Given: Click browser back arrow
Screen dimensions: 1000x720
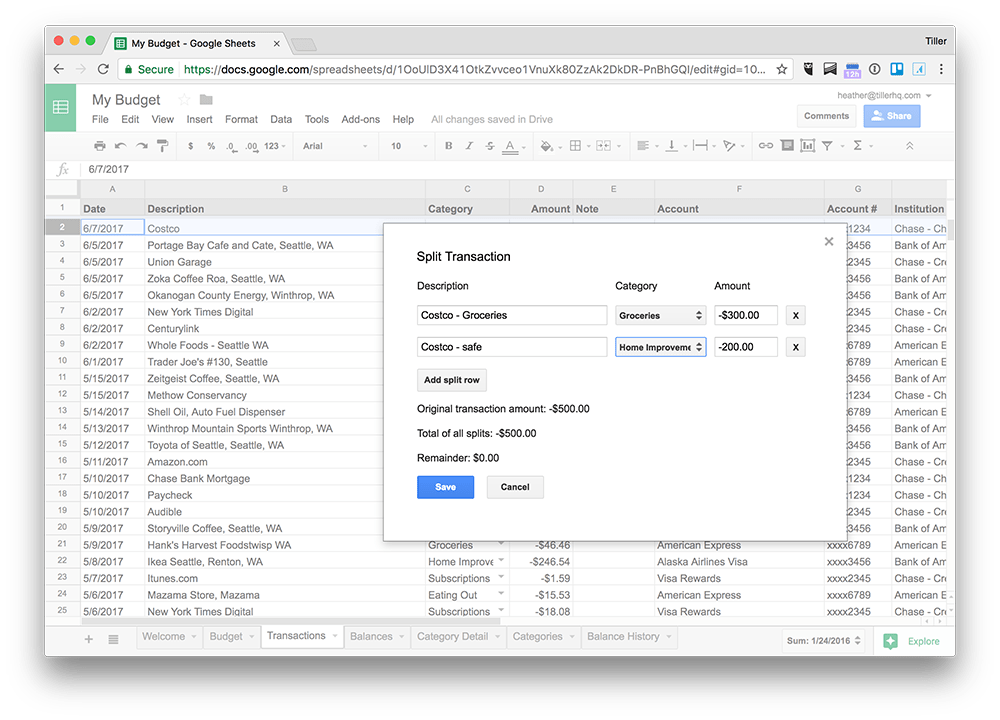Looking at the screenshot, I should (59, 69).
